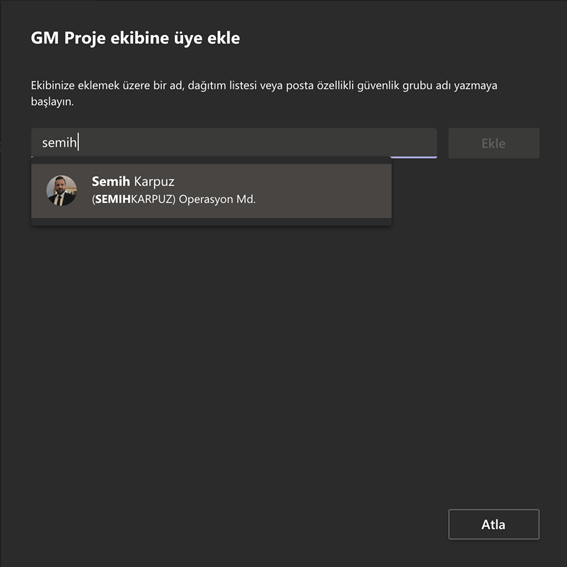
Task: Select the Semih Karpuz suggestion row
Action: pos(211,191)
